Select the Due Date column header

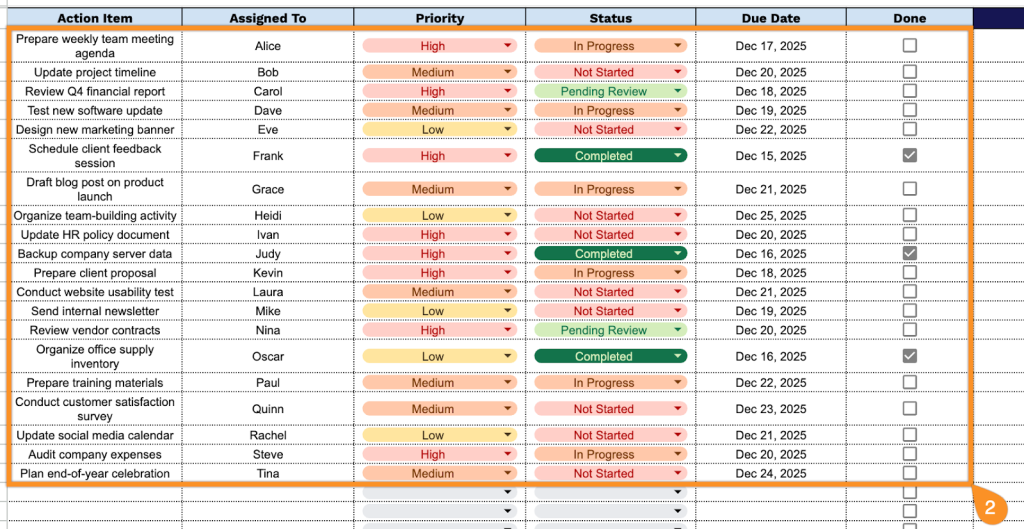(x=771, y=18)
